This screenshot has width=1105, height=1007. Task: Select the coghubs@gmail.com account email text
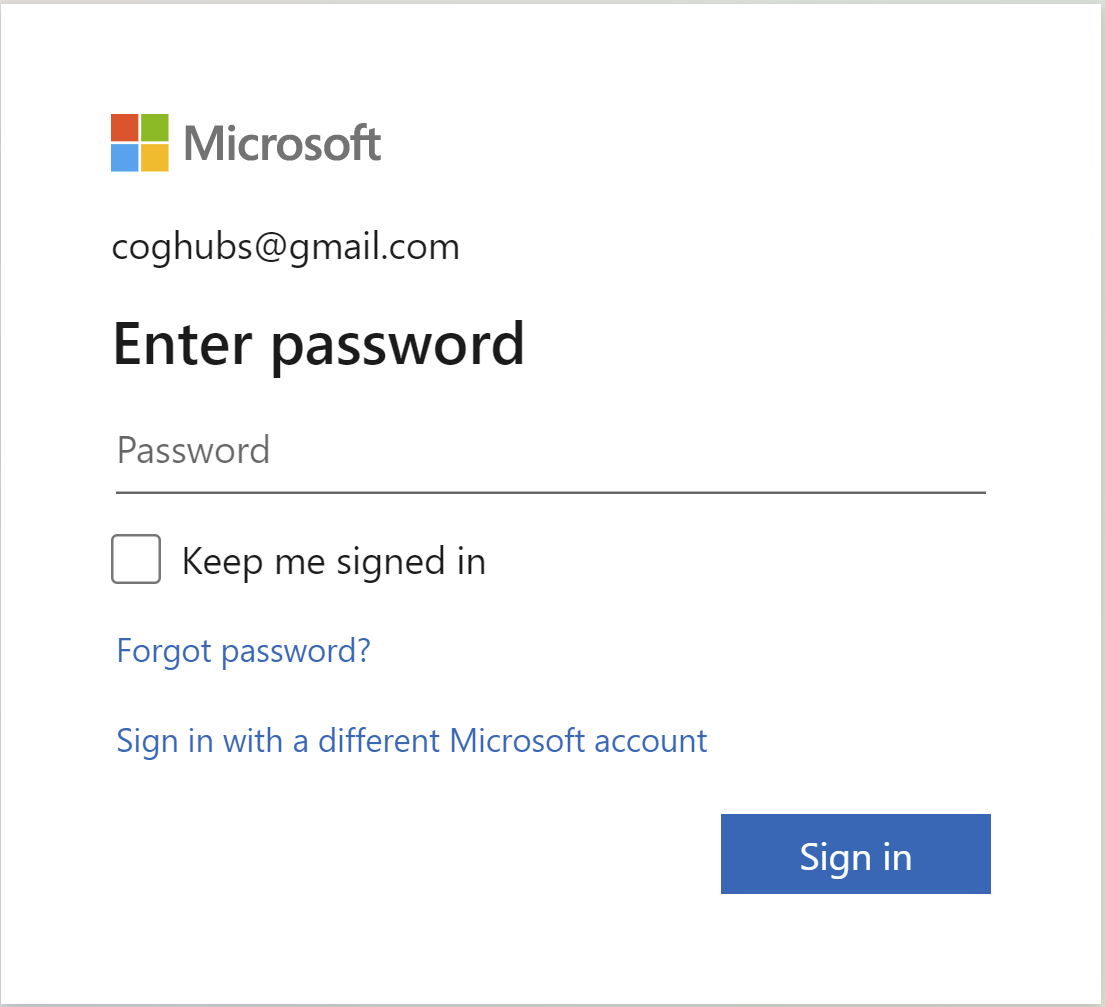pos(286,247)
